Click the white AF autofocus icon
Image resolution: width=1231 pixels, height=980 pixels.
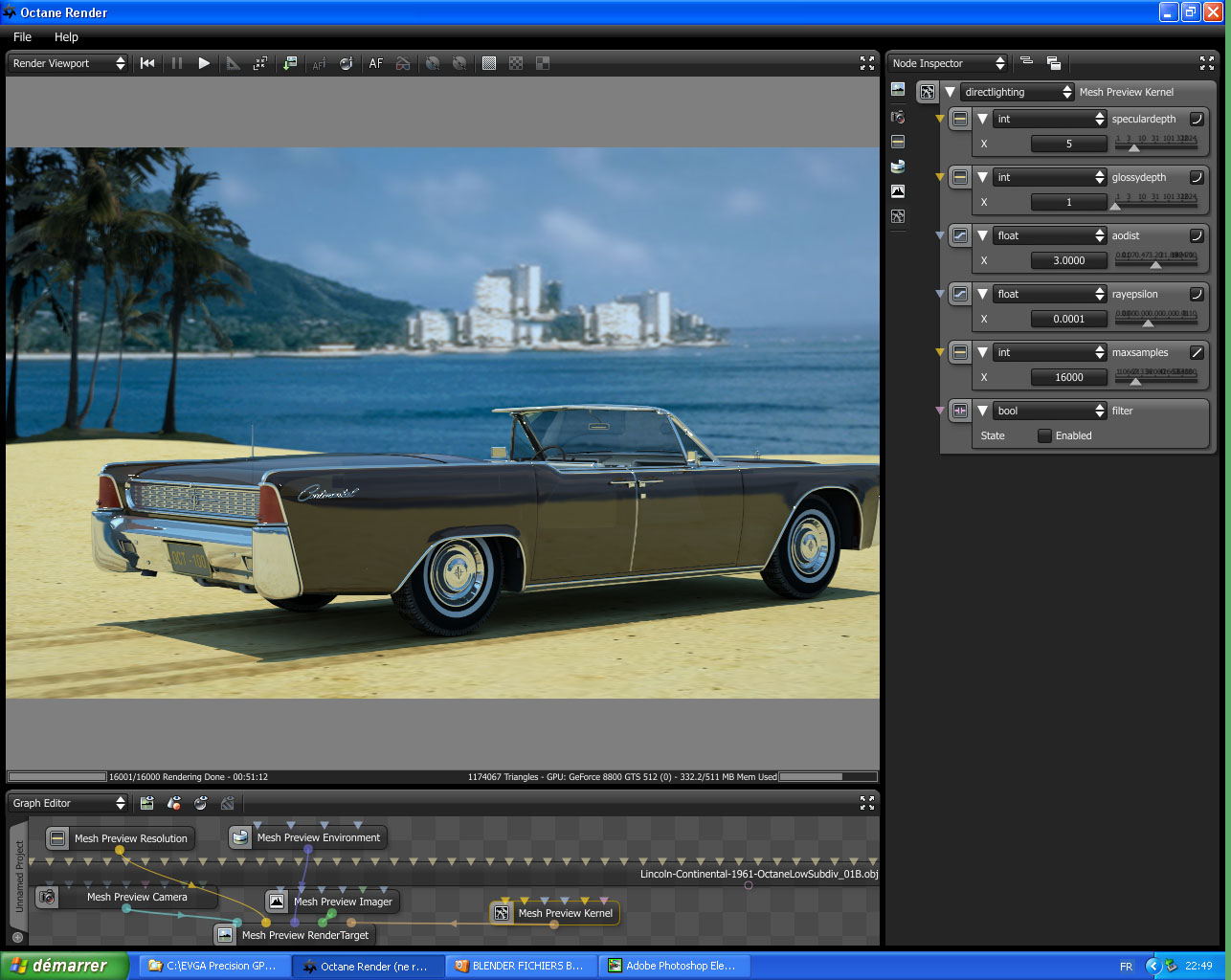(x=376, y=63)
